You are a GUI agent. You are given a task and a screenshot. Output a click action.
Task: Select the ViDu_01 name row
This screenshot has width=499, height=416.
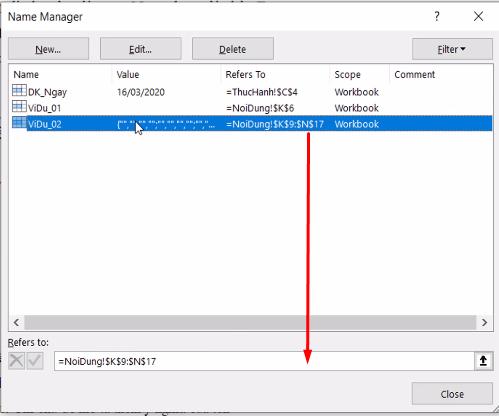tap(252, 108)
